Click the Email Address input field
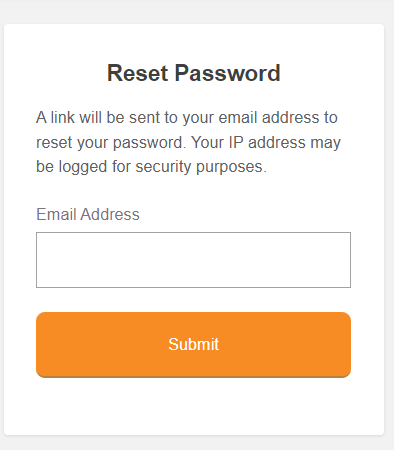394x450 pixels. tap(193, 260)
